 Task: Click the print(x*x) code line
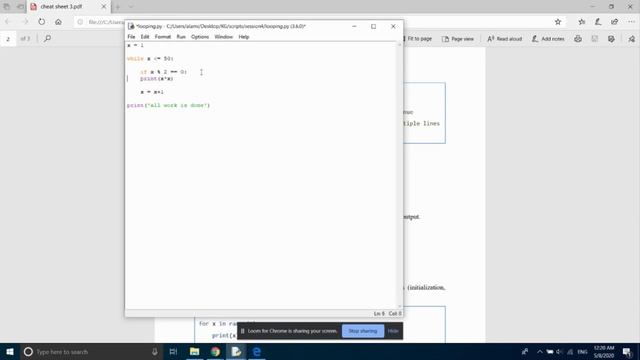point(157,78)
